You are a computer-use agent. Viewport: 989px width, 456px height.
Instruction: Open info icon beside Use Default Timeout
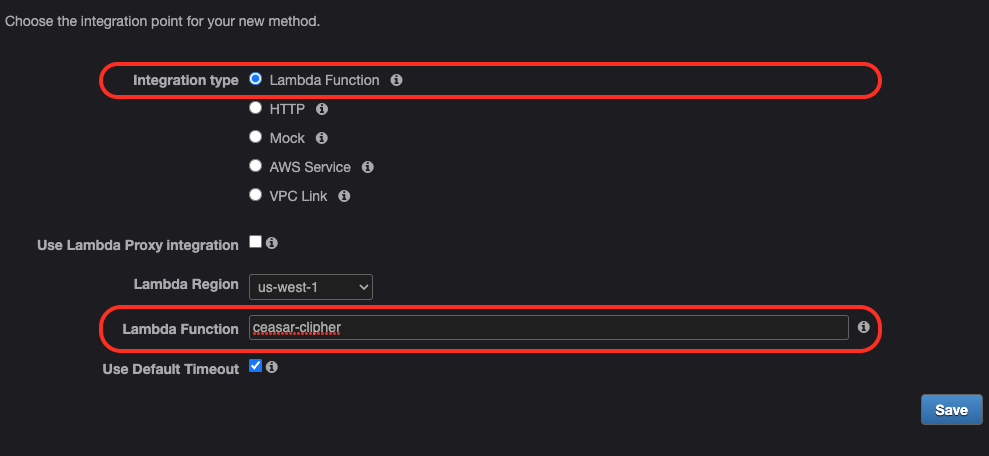(x=272, y=366)
